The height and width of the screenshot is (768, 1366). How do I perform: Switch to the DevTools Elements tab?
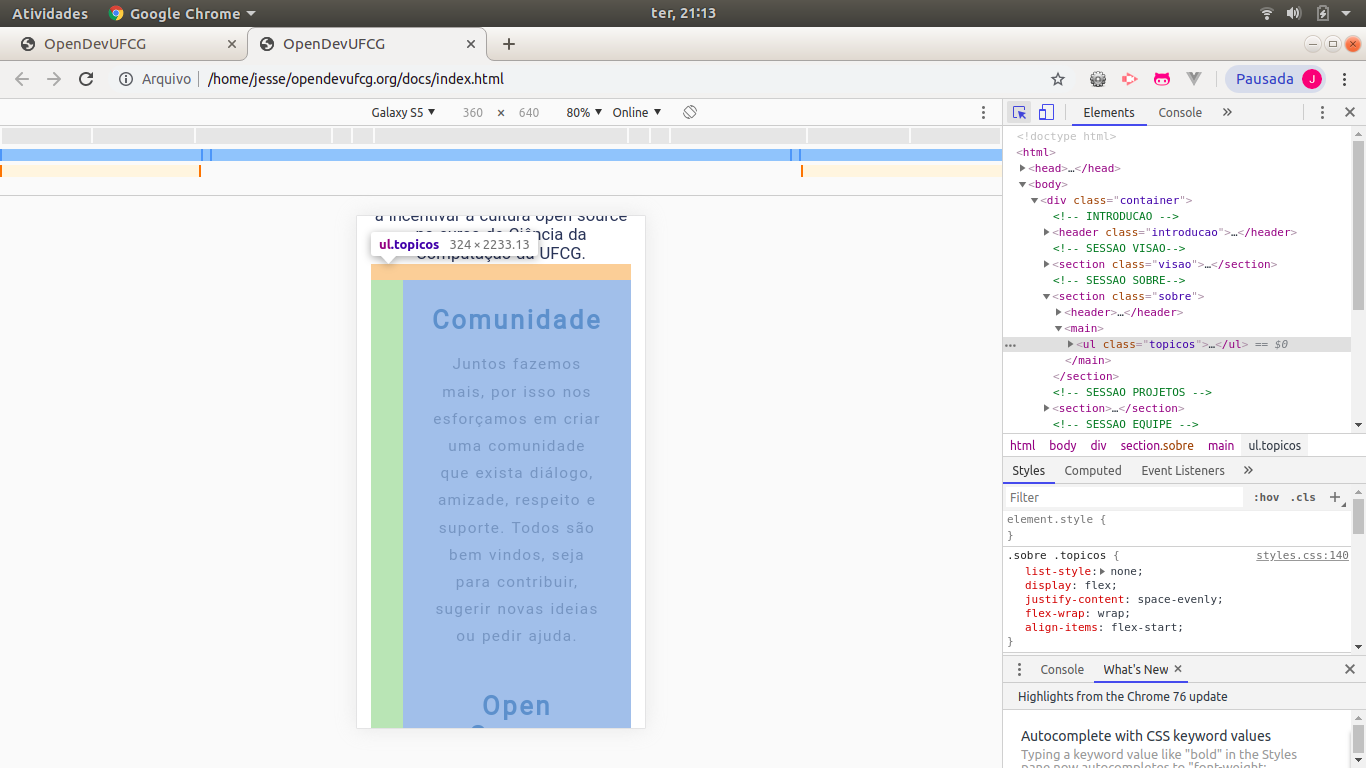click(x=1109, y=112)
